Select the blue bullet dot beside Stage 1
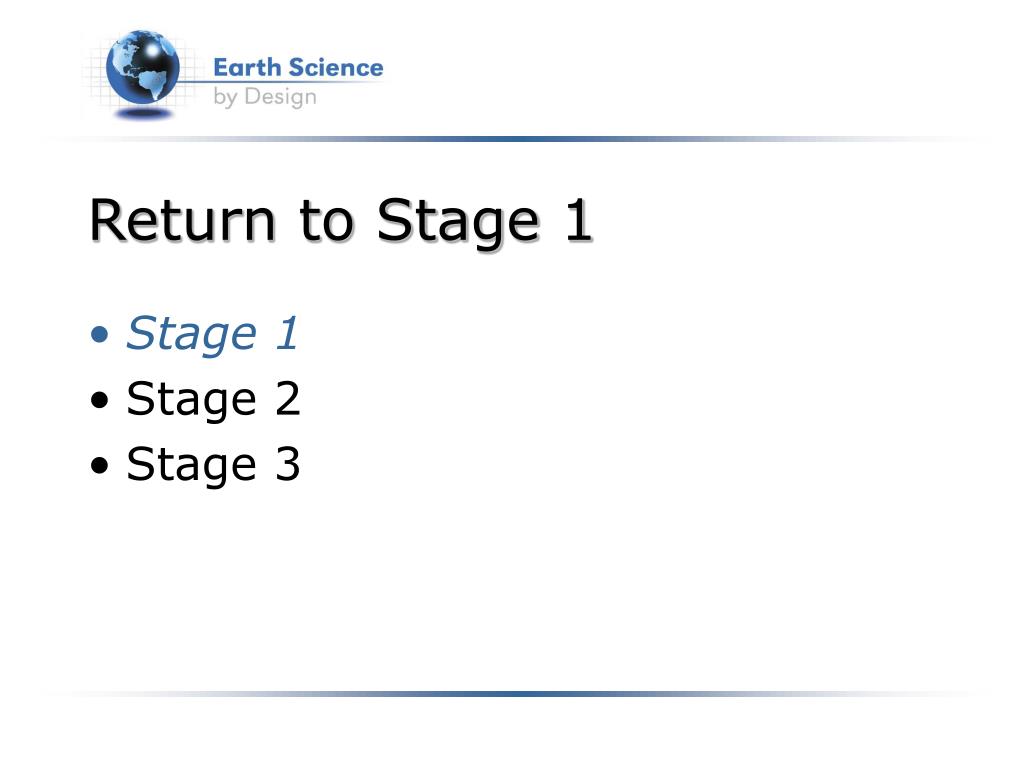Image resolution: width=1024 pixels, height=768 pixels. pos(100,335)
